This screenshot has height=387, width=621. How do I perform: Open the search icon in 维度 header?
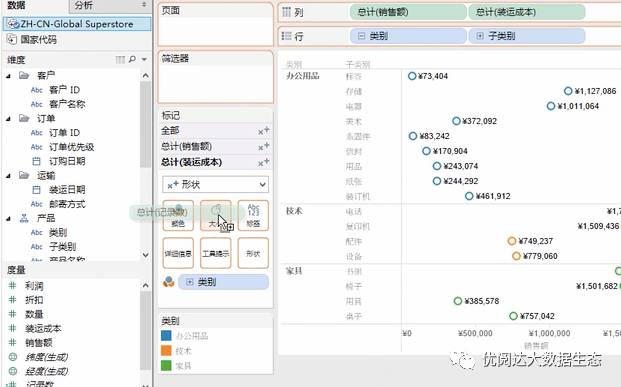132,59
